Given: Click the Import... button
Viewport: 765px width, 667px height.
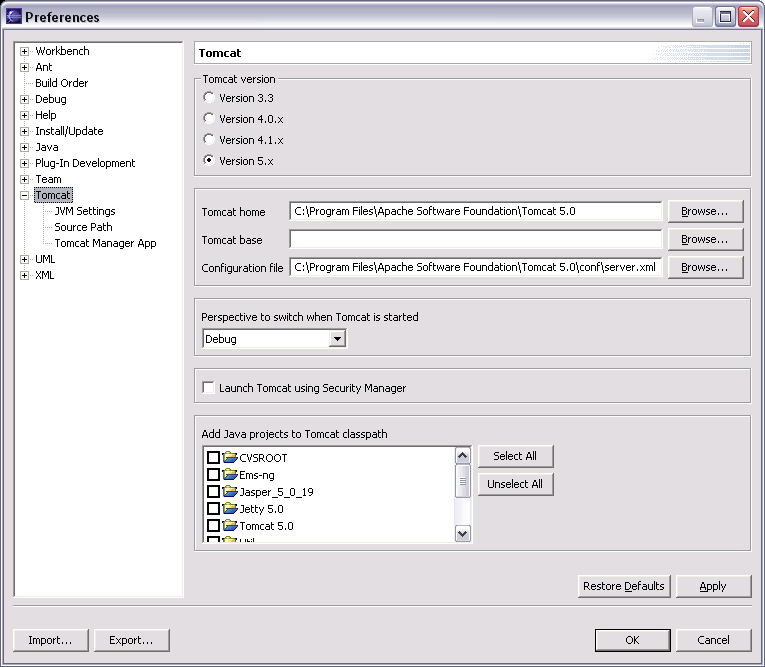Looking at the screenshot, I should [51, 640].
